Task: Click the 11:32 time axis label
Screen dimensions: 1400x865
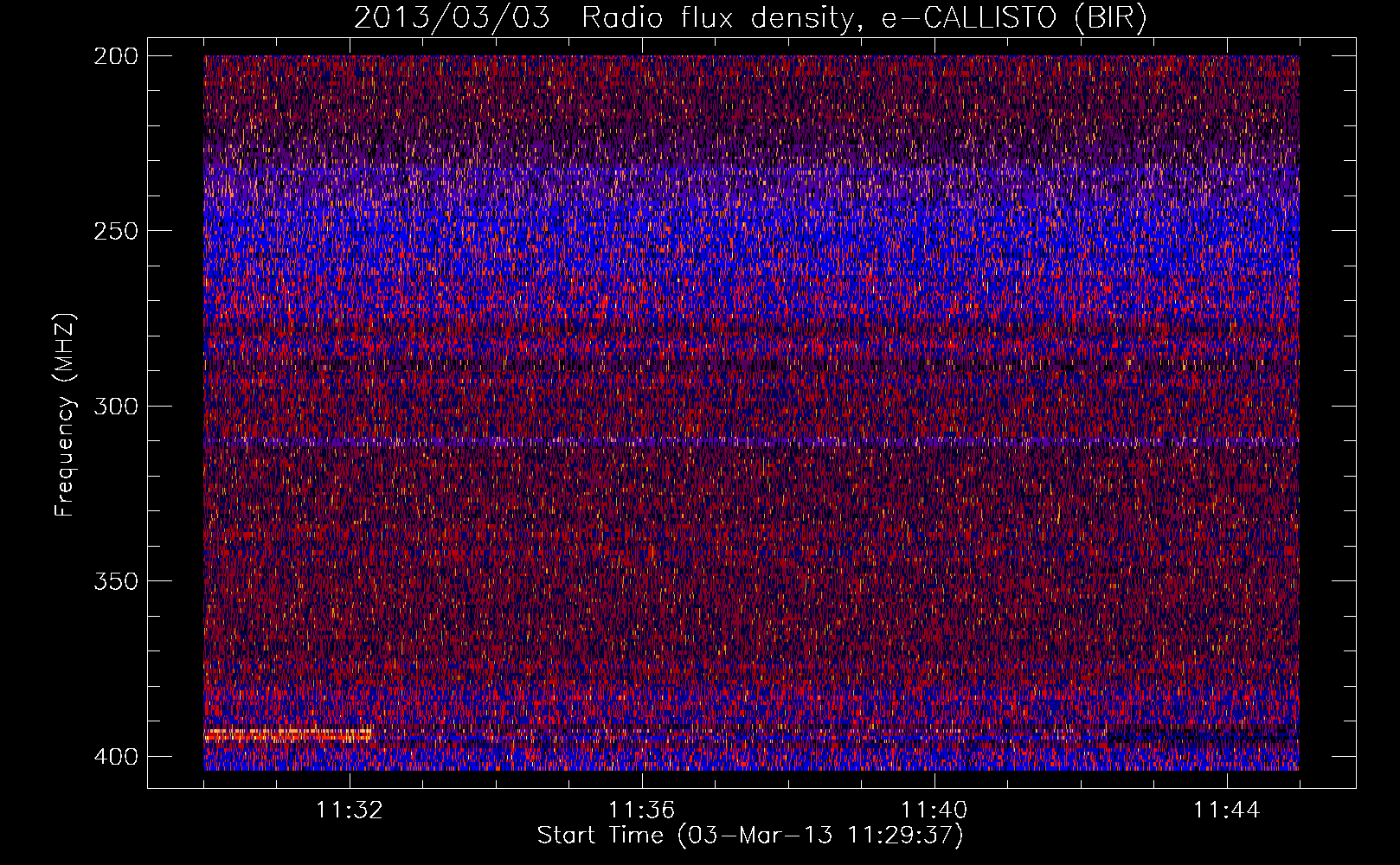Action: pos(350,811)
